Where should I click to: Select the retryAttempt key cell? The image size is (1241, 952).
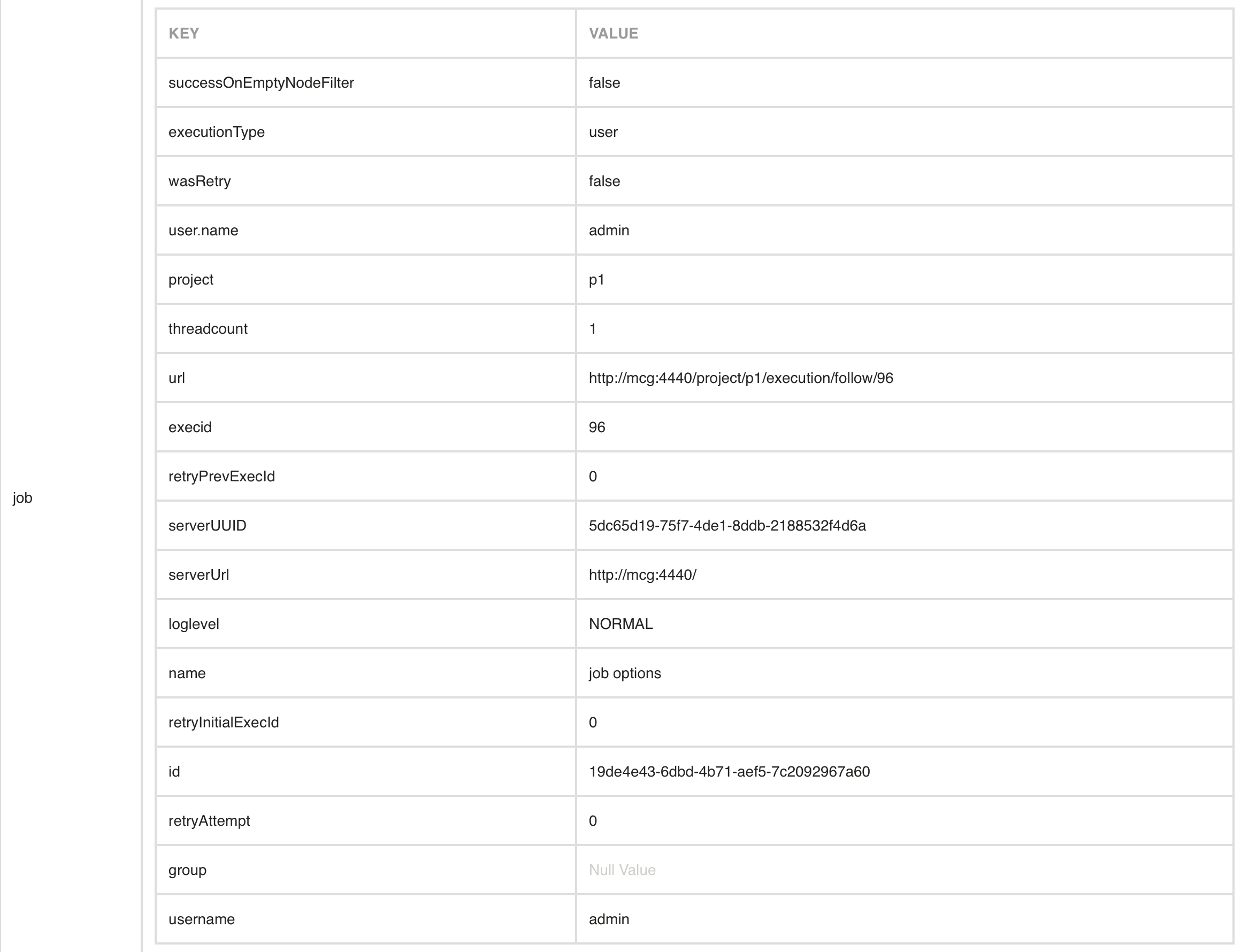pyautogui.click(x=365, y=820)
